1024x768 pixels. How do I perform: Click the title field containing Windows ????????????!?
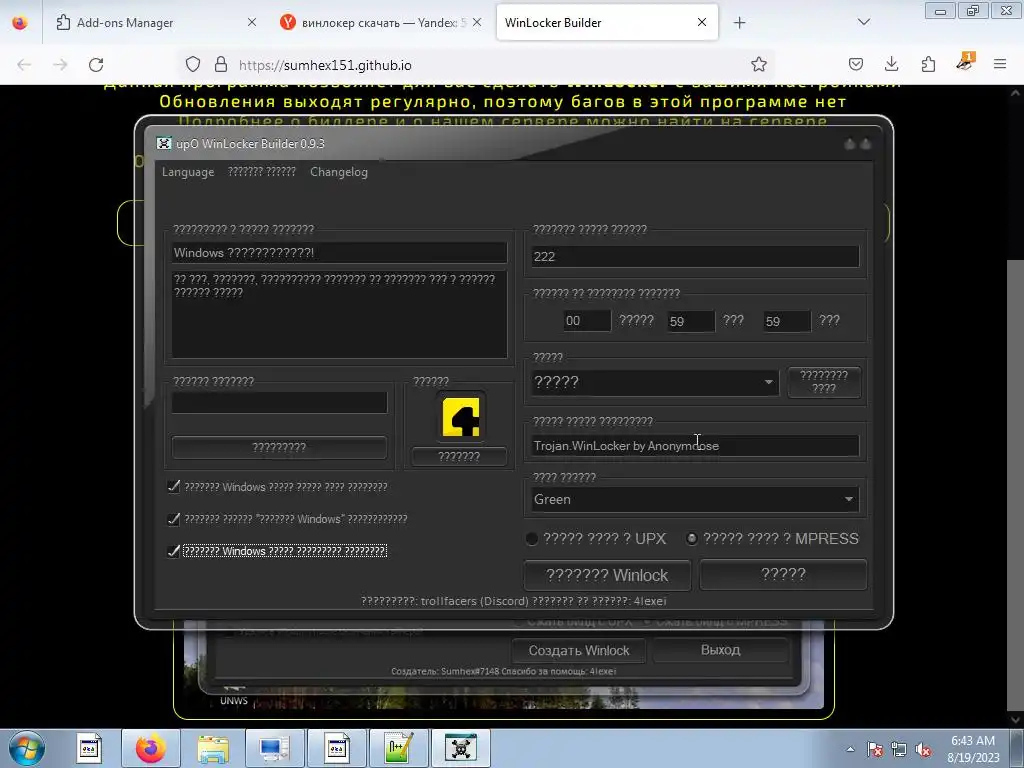339,253
